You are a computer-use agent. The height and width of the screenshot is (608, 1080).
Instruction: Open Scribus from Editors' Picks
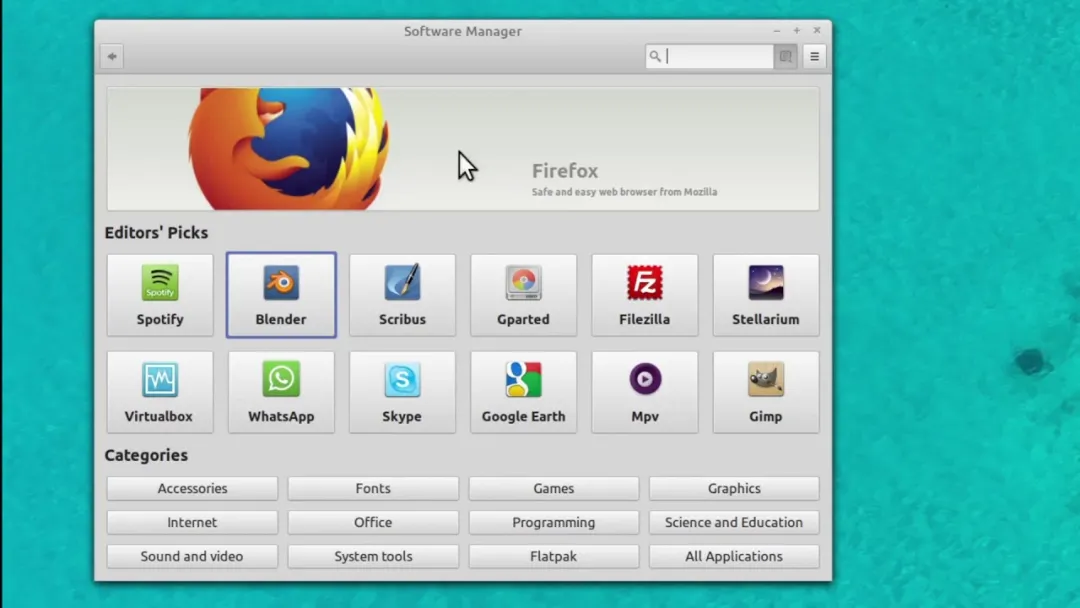click(x=402, y=295)
